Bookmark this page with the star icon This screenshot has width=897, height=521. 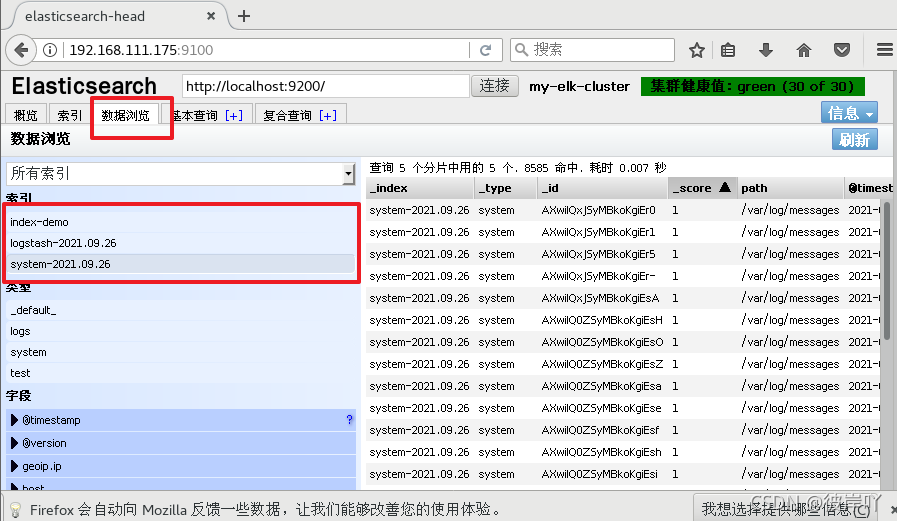pyautogui.click(x=696, y=50)
